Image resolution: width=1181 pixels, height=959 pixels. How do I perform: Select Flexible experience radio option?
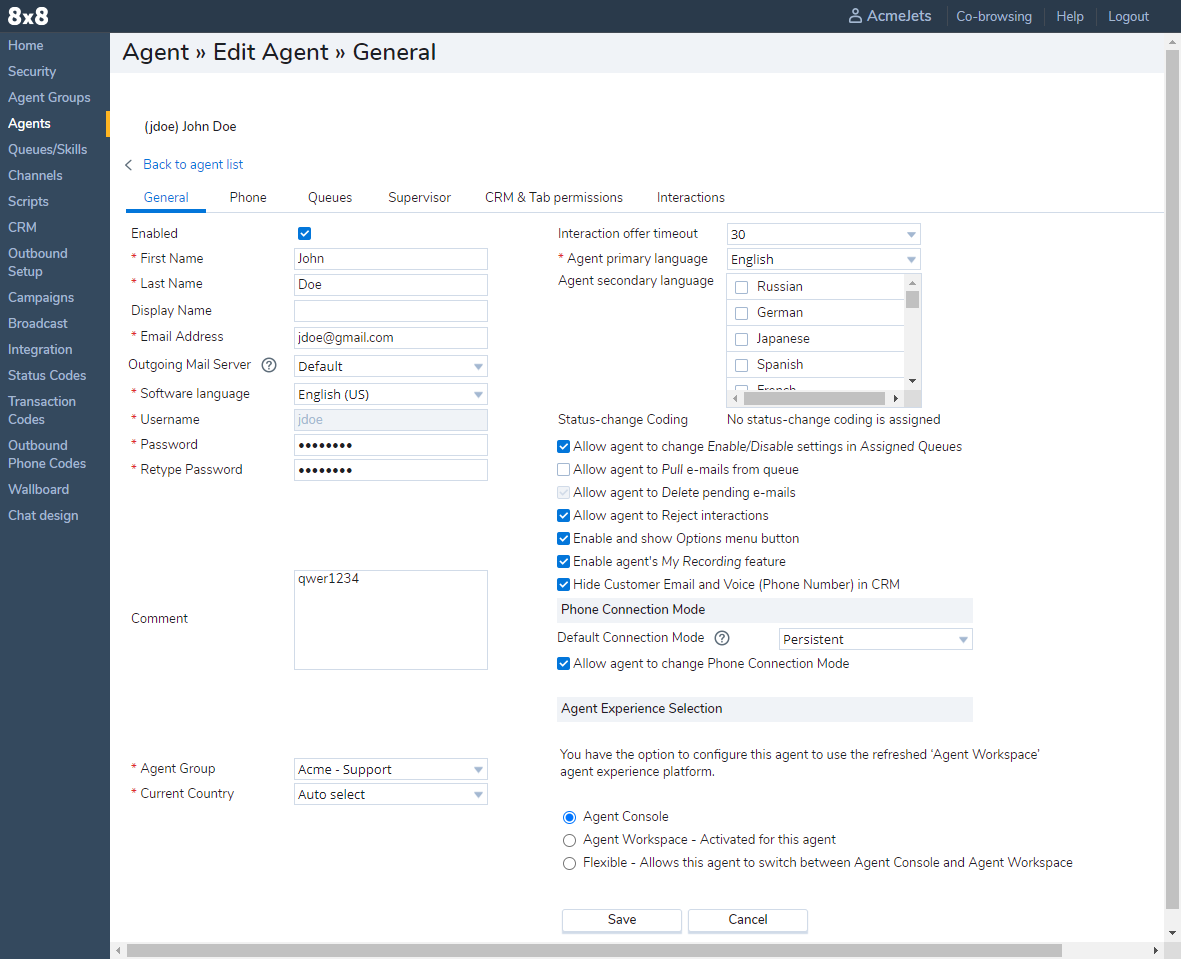click(x=569, y=863)
